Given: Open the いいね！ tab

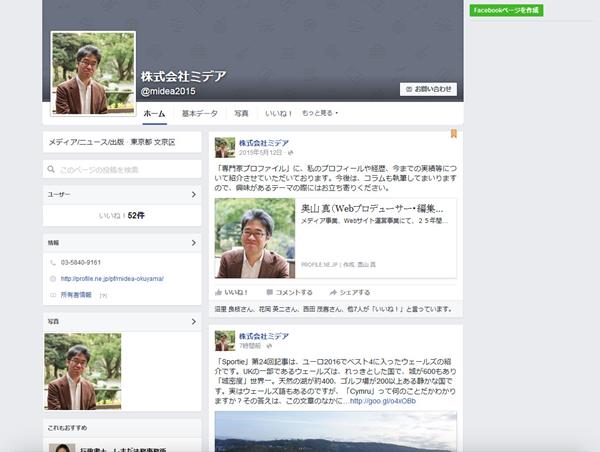Looking at the screenshot, I should 279,113.
